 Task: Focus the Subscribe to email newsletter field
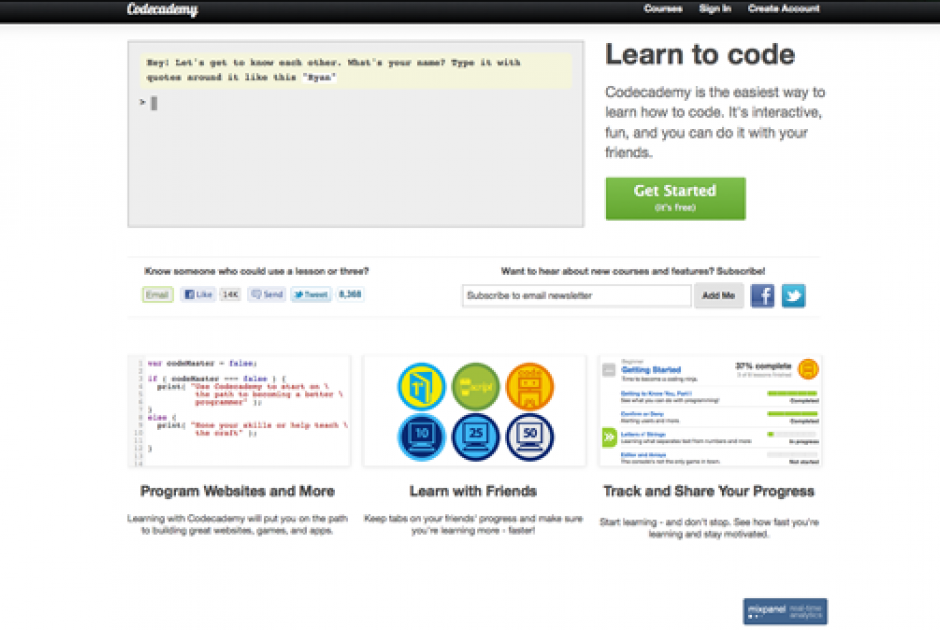click(577, 296)
